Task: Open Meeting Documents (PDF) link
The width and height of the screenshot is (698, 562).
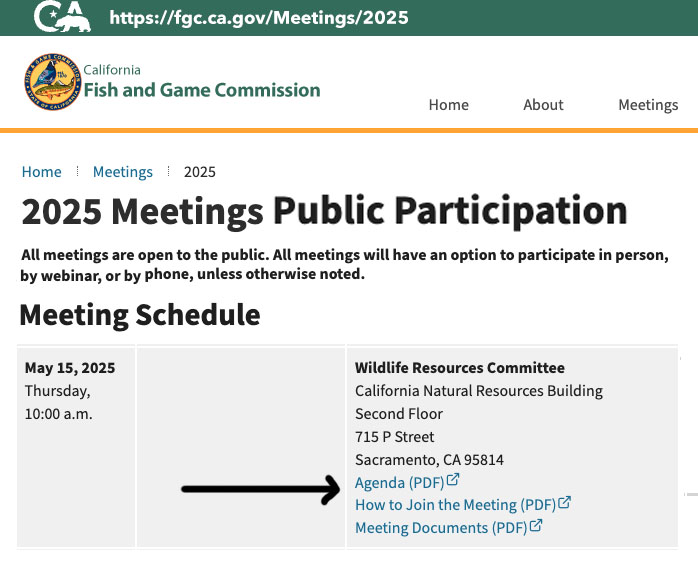Action: (x=441, y=528)
